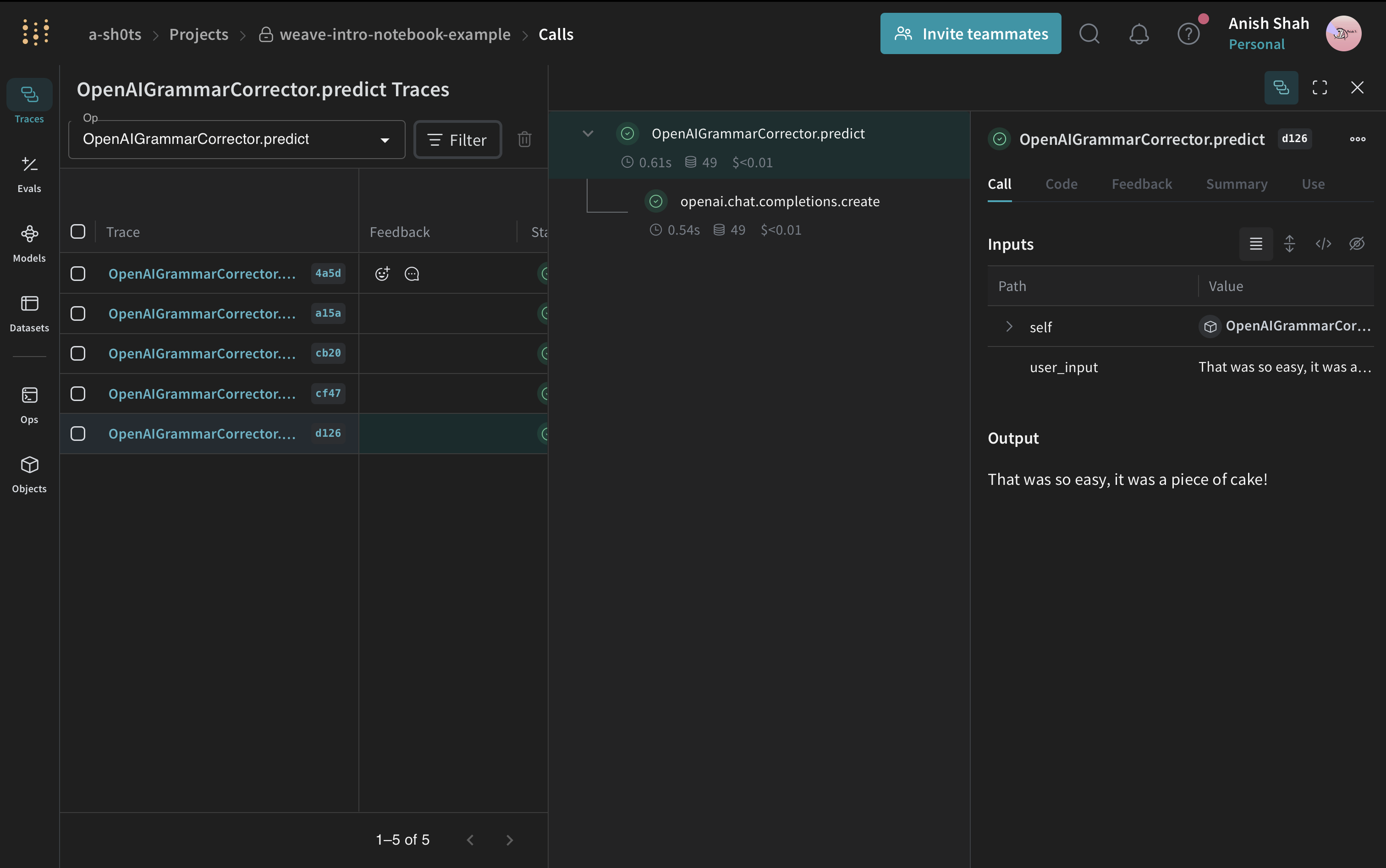
Task: Click the status icon of OpenAIGrammarCorrector.predict tree node
Action: coord(627,134)
